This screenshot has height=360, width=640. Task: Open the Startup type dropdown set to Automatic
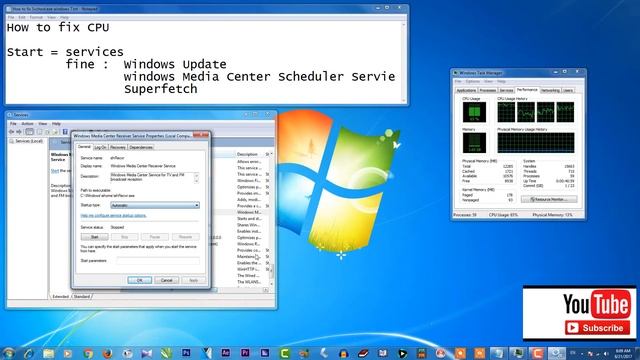point(155,205)
